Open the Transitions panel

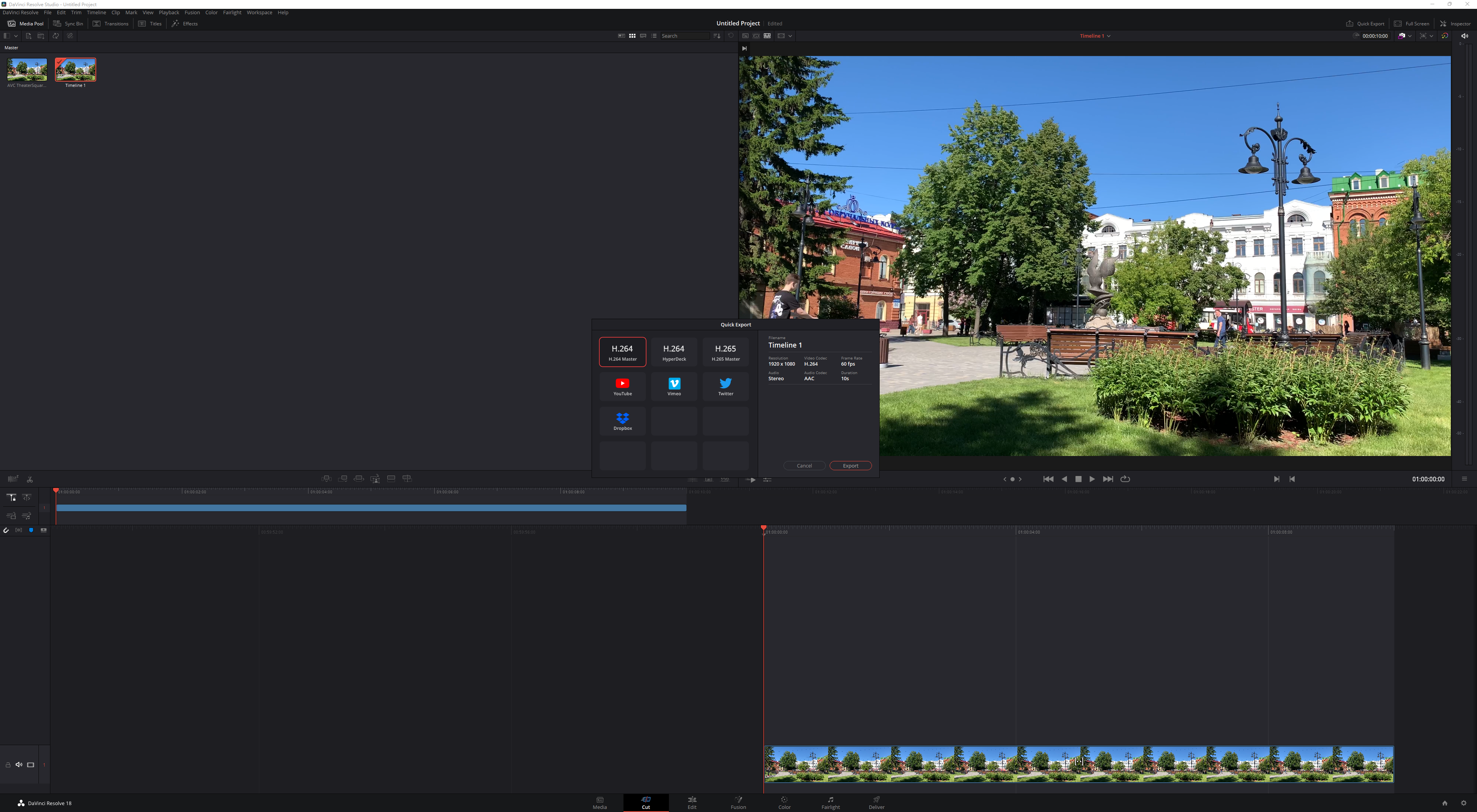point(111,23)
